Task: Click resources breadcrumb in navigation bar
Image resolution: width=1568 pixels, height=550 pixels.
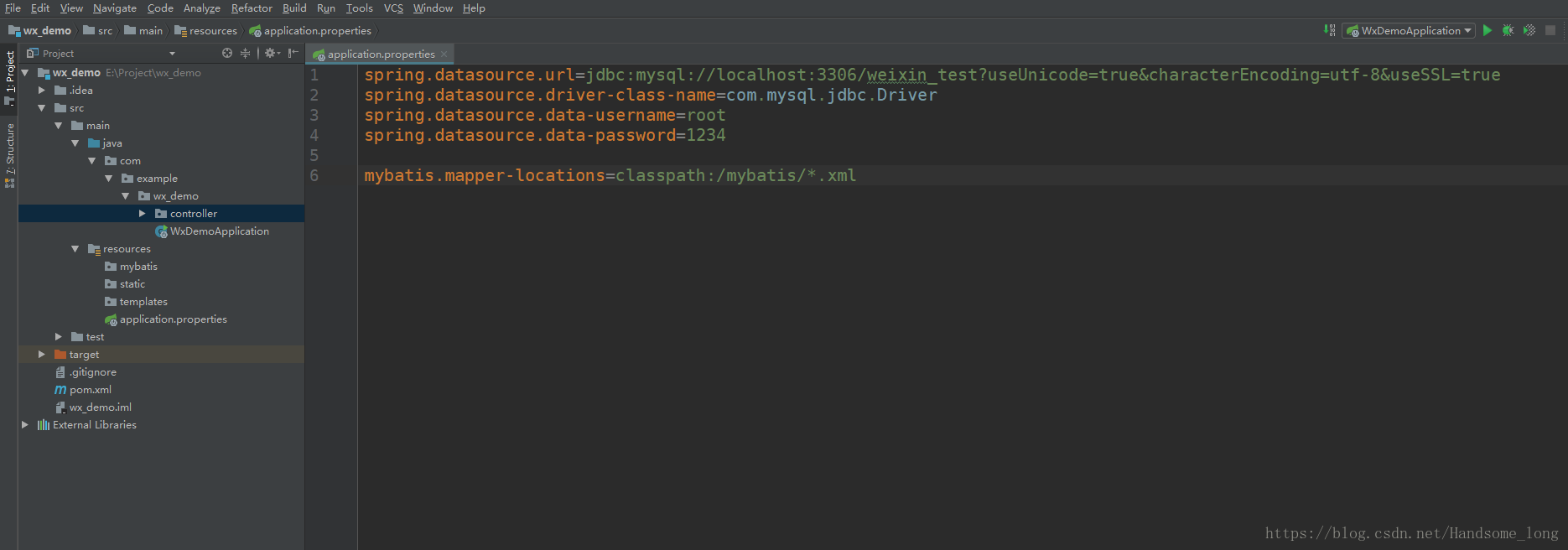Action: click(x=205, y=31)
